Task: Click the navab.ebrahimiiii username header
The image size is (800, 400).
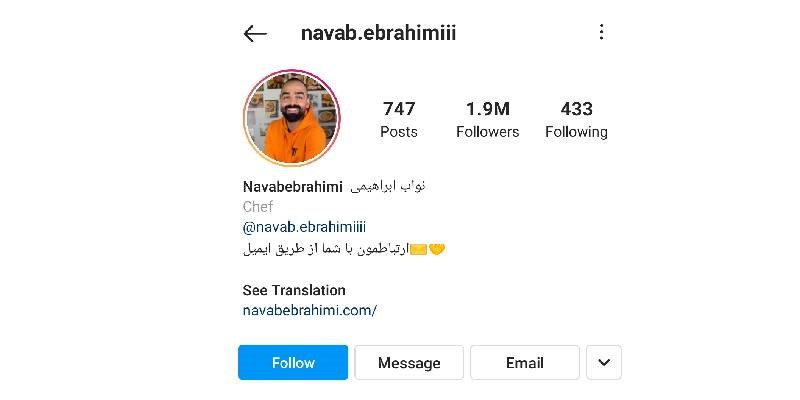Action: 378,33
